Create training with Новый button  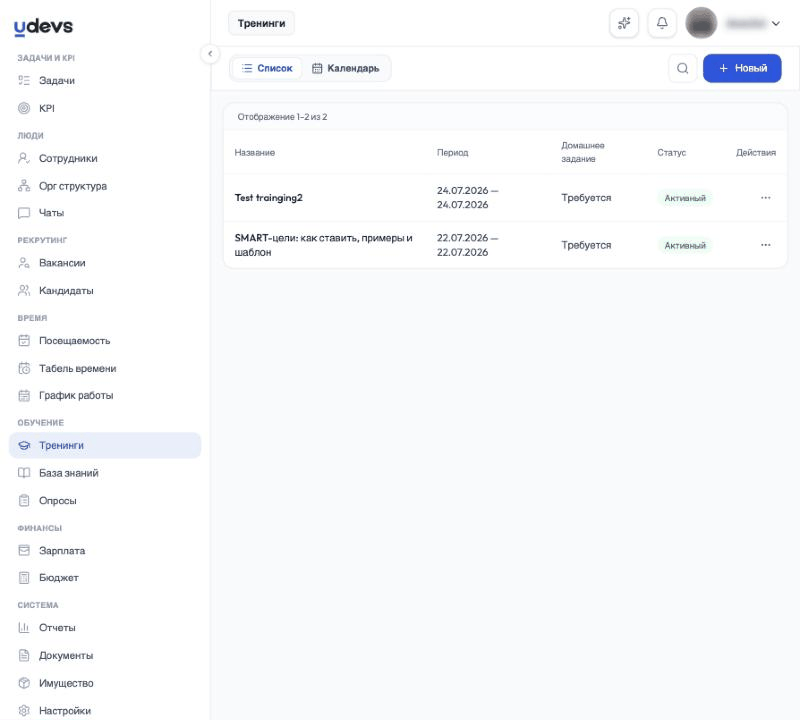point(742,68)
